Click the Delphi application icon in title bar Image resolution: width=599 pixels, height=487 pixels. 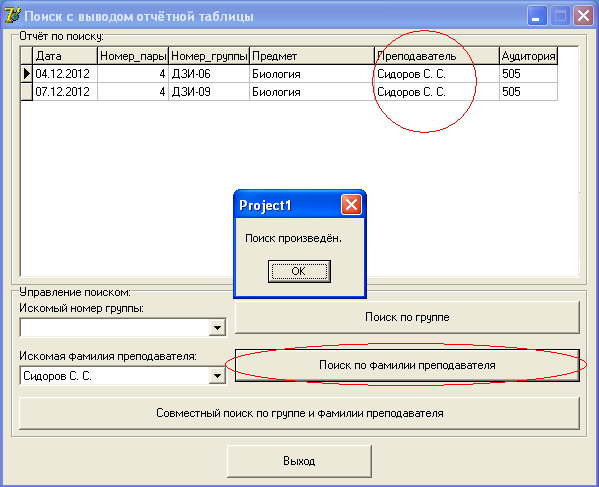click(12, 16)
